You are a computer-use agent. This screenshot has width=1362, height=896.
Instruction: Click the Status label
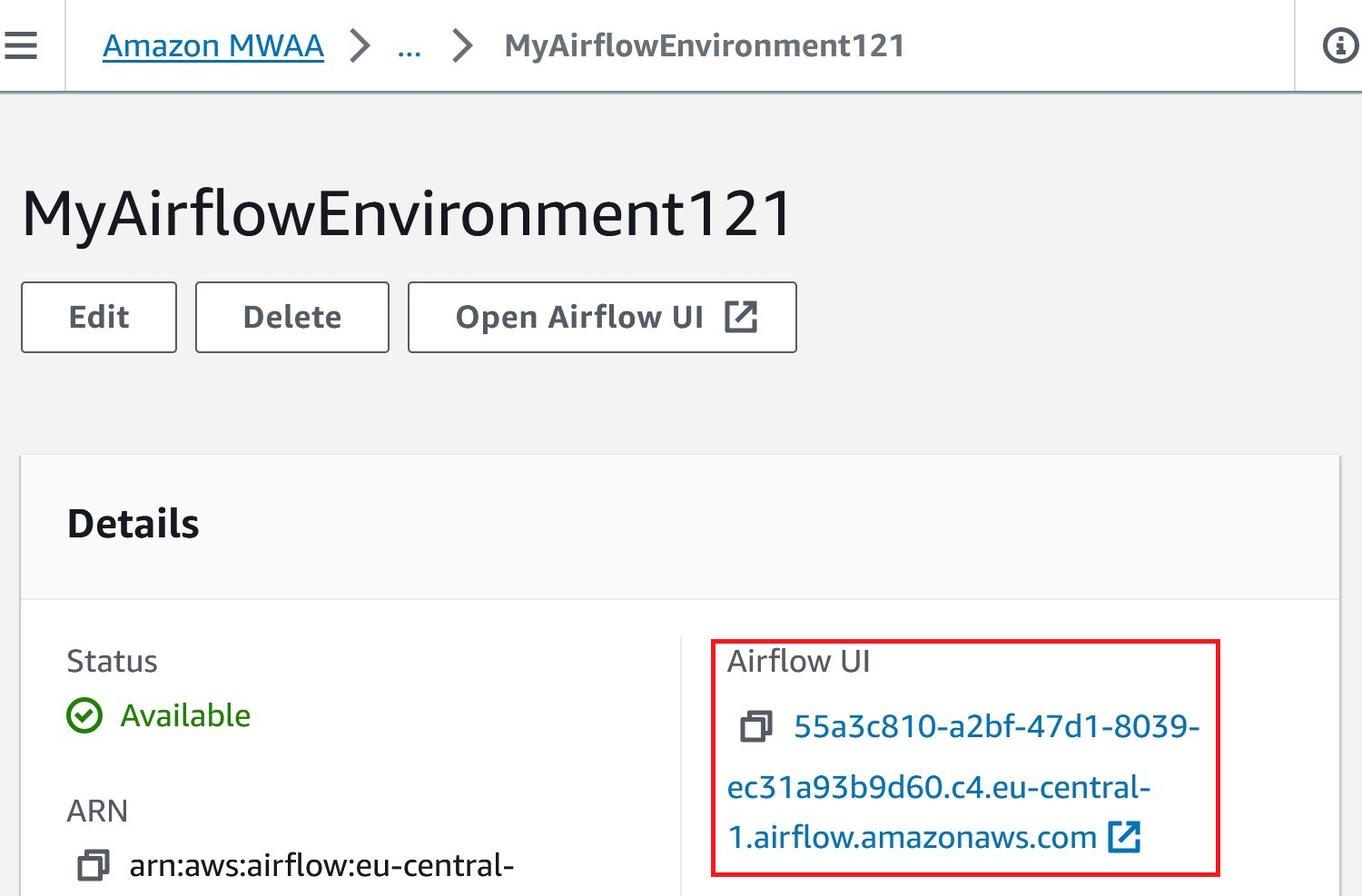pos(113,661)
